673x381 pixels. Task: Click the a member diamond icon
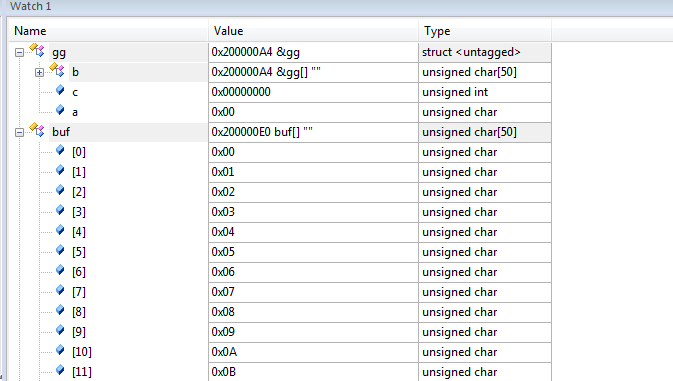tap(60, 110)
